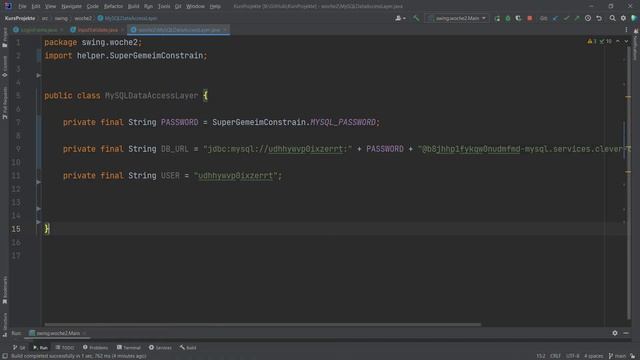The image size is (640, 360).
Task: Open the Structure sidebar button
Action: (4, 324)
